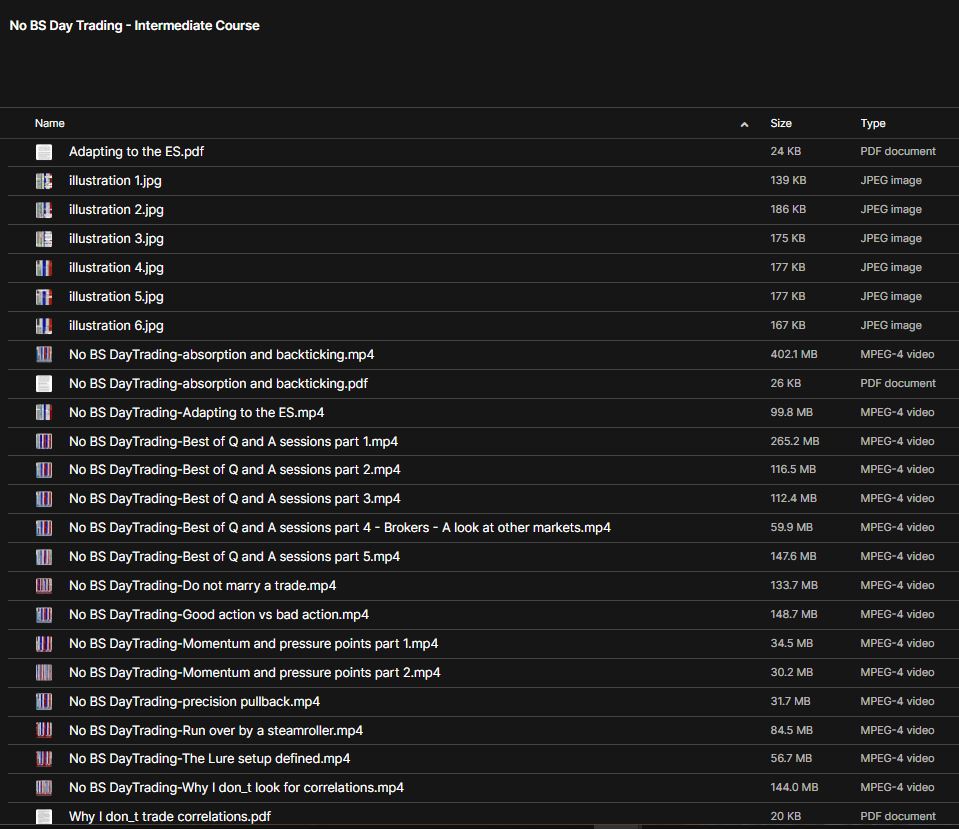Image resolution: width=959 pixels, height=829 pixels.
Task: Click the Size column header
Action: 781,123
